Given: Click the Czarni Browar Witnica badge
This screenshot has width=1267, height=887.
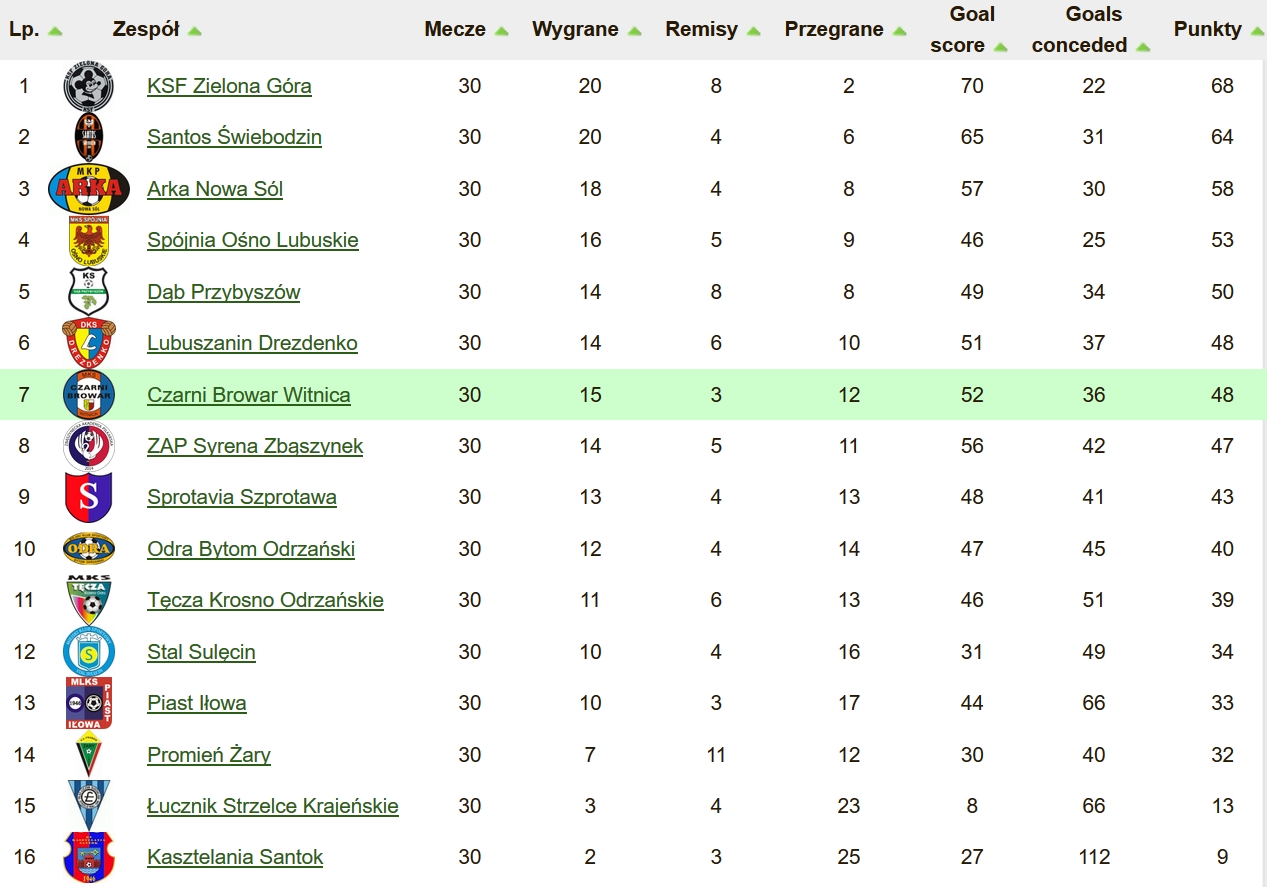Looking at the screenshot, I should 89,395.
